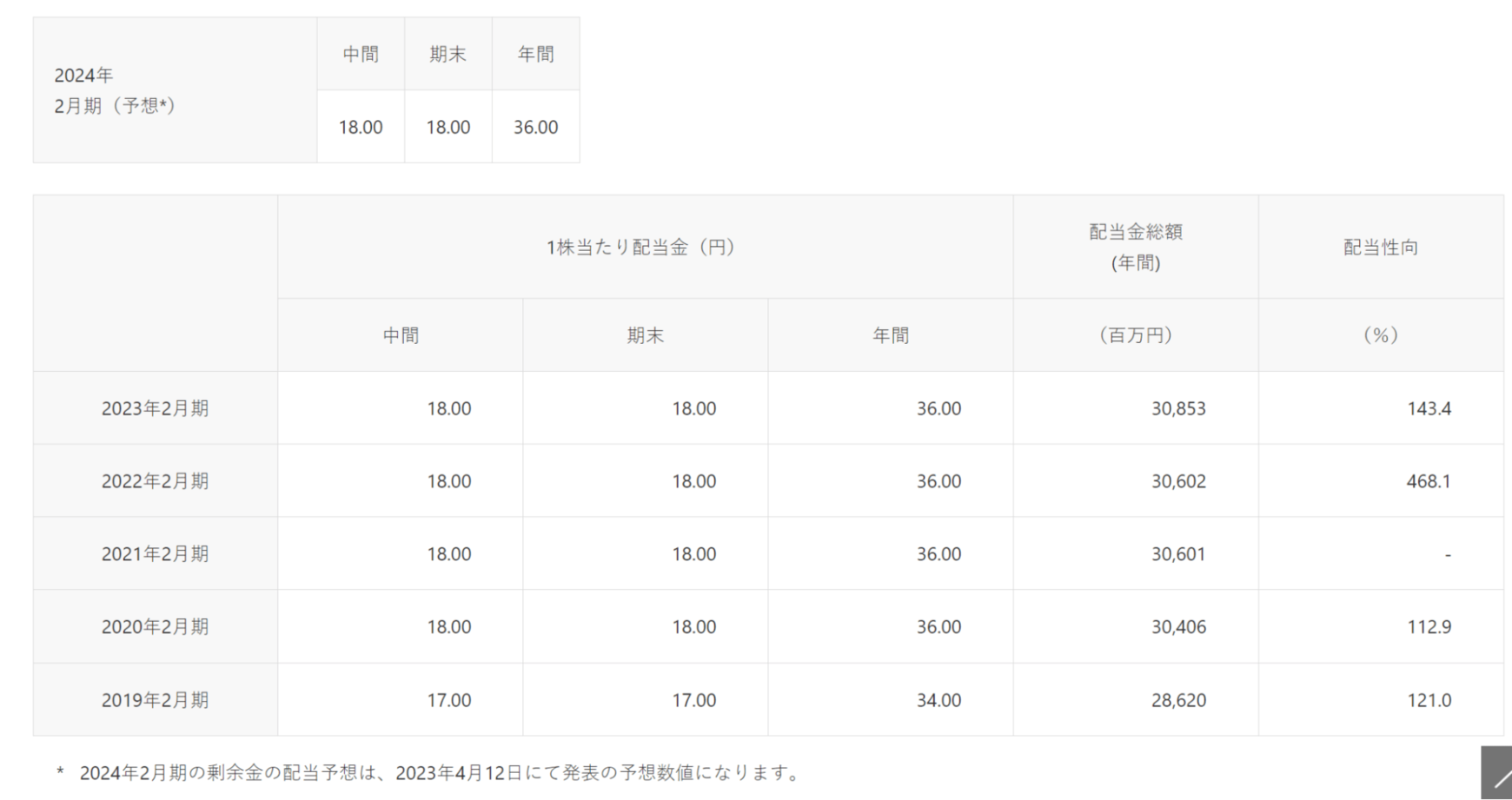This screenshot has width=1512, height=800.
Task: Click the 36.00 value in forecast table
Action: pos(535,127)
